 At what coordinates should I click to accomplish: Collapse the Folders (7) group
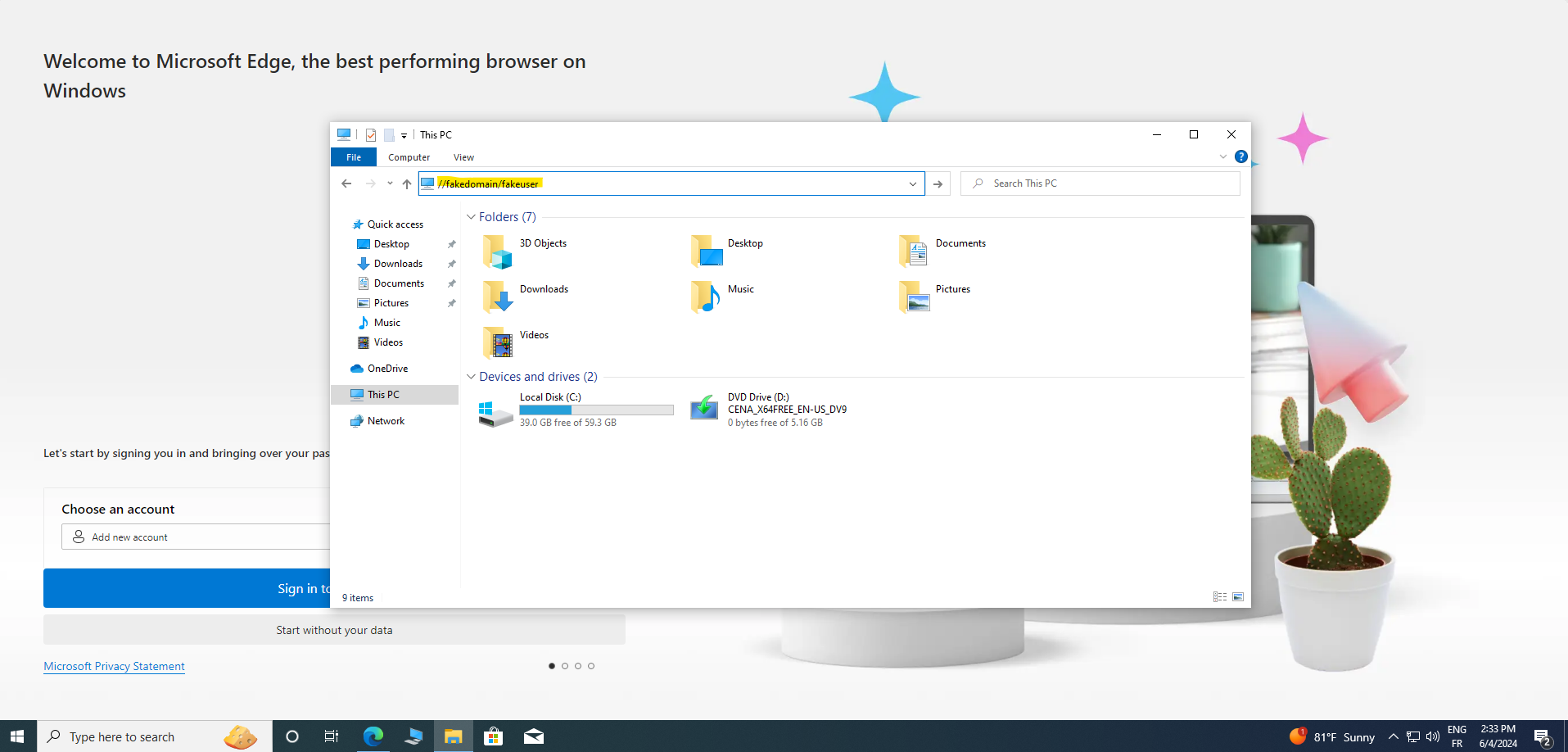pyautogui.click(x=471, y=217)
